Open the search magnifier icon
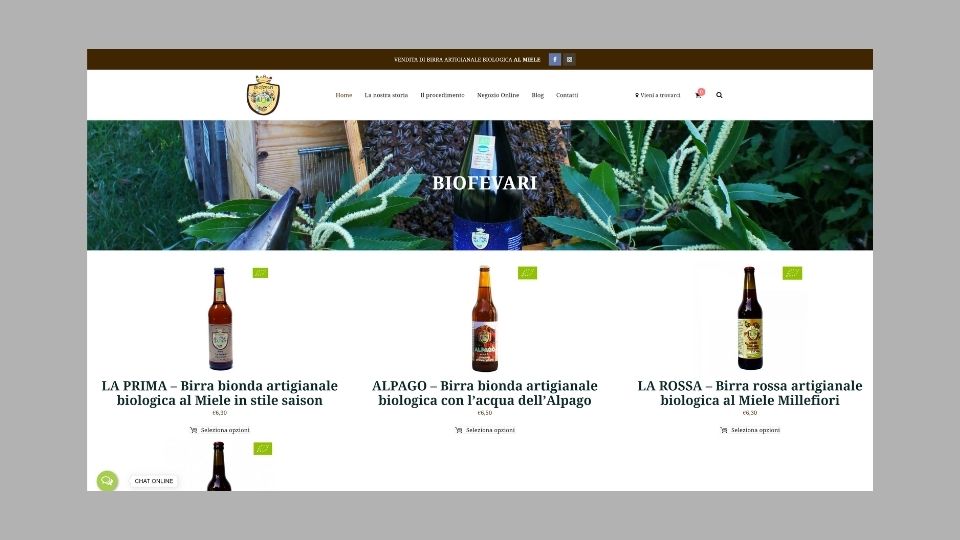960x540 pixels. (x=719, y=95)
